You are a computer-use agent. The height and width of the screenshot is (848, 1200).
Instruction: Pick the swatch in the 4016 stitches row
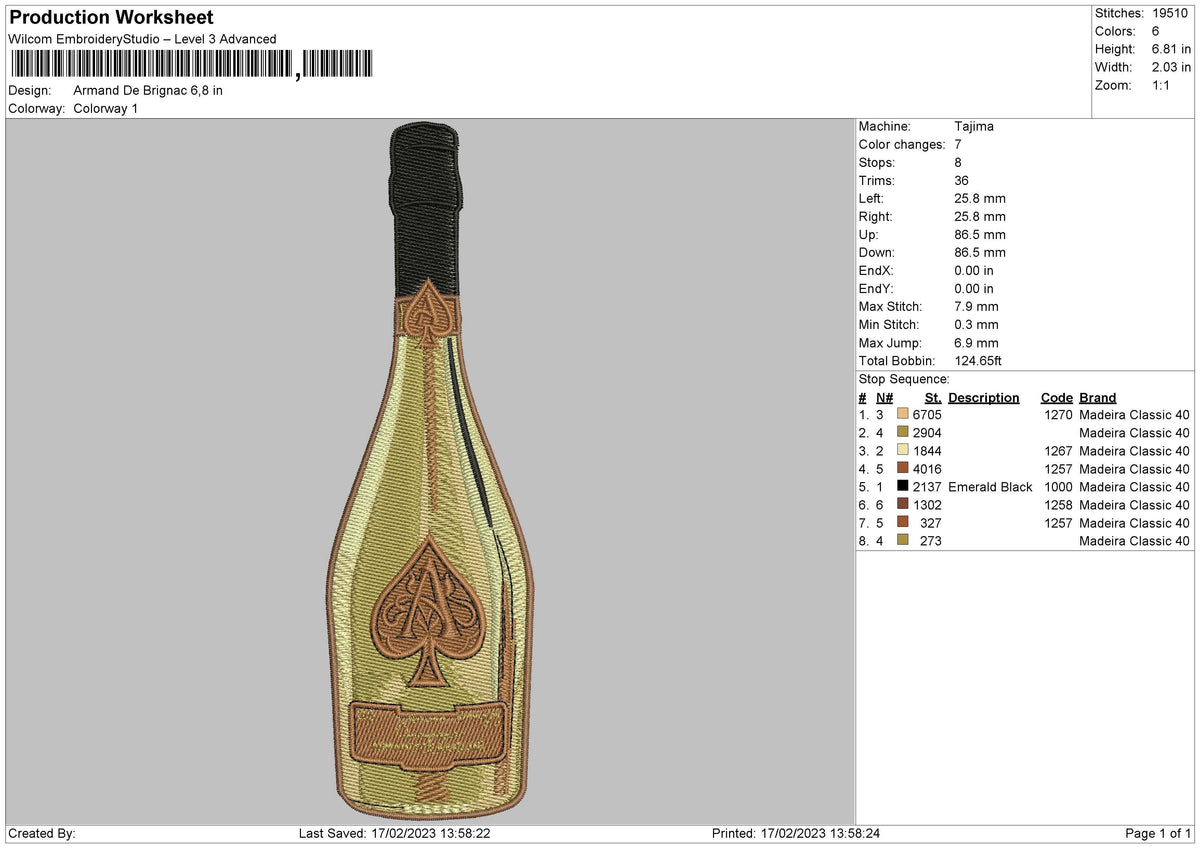pos(903,469)
